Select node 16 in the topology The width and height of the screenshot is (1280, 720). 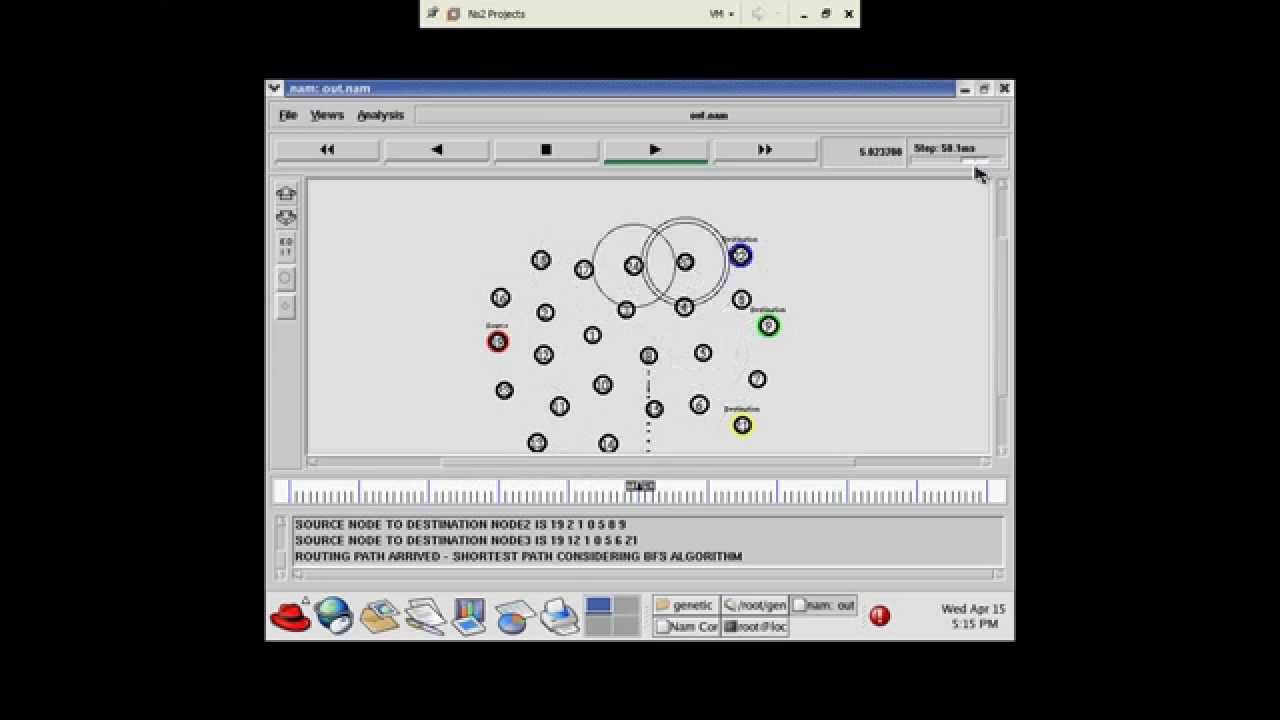coord(500,297)
